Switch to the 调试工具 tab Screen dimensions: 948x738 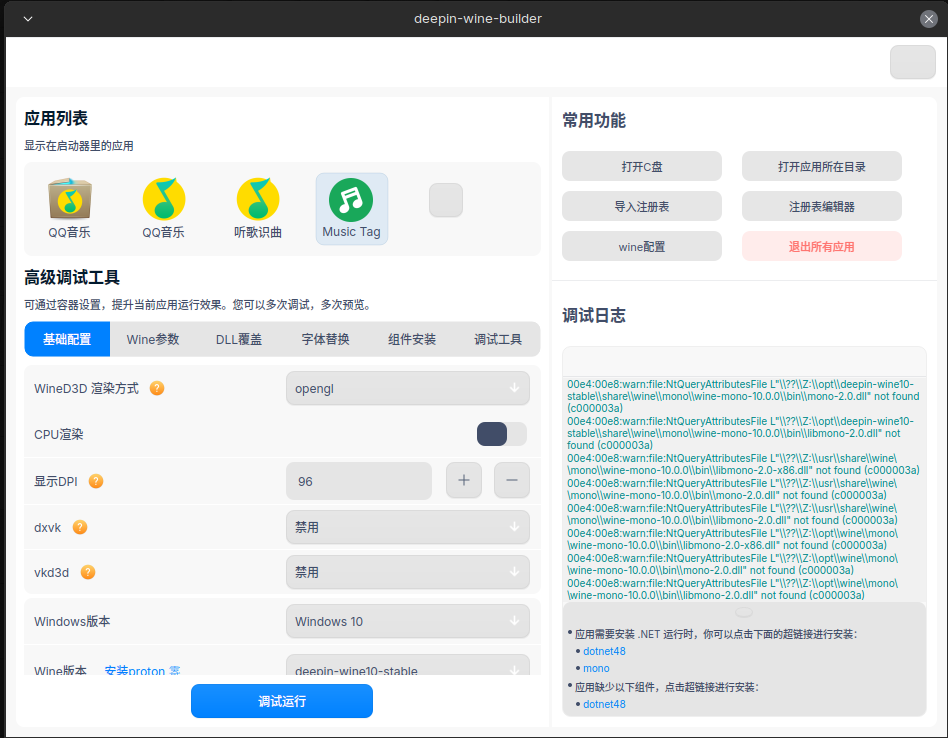(x=498, y=339)
